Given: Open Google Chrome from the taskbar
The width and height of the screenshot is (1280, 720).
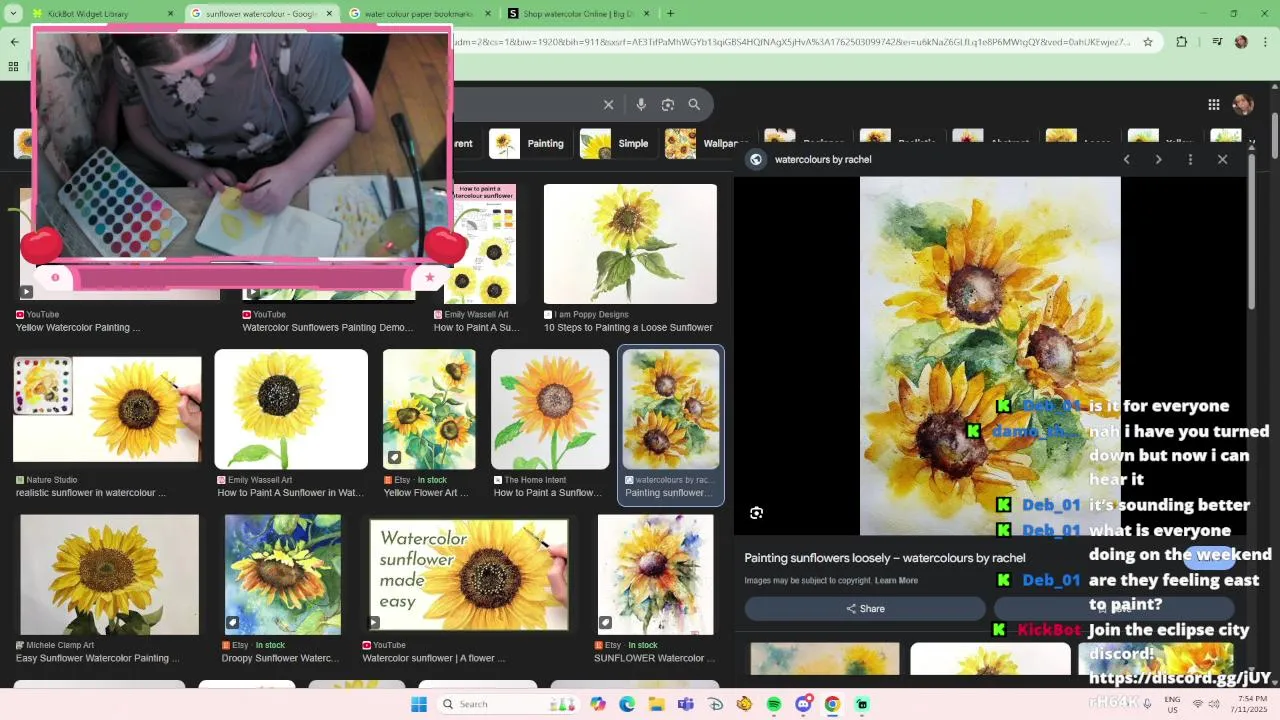Looking at the screenshot, I should (x=832, y=704).
